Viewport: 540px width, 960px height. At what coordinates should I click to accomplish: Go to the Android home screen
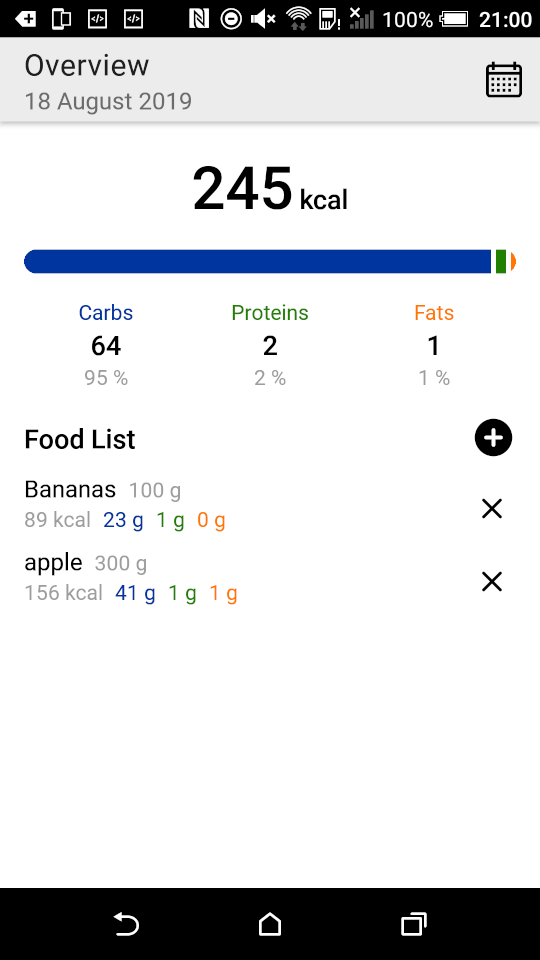click(x=269, y=924)
